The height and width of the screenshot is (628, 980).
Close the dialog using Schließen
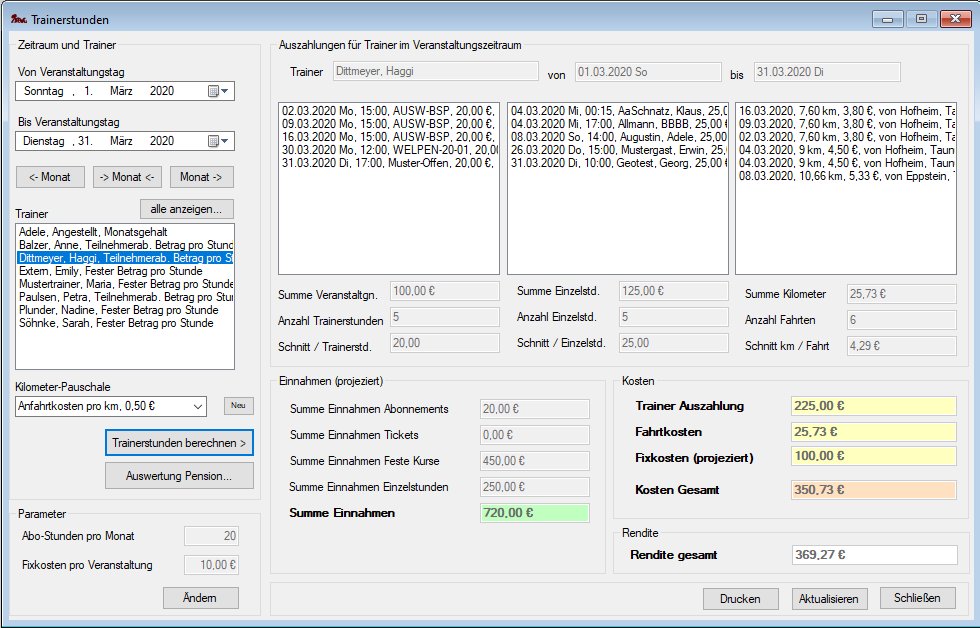[917, 598]
